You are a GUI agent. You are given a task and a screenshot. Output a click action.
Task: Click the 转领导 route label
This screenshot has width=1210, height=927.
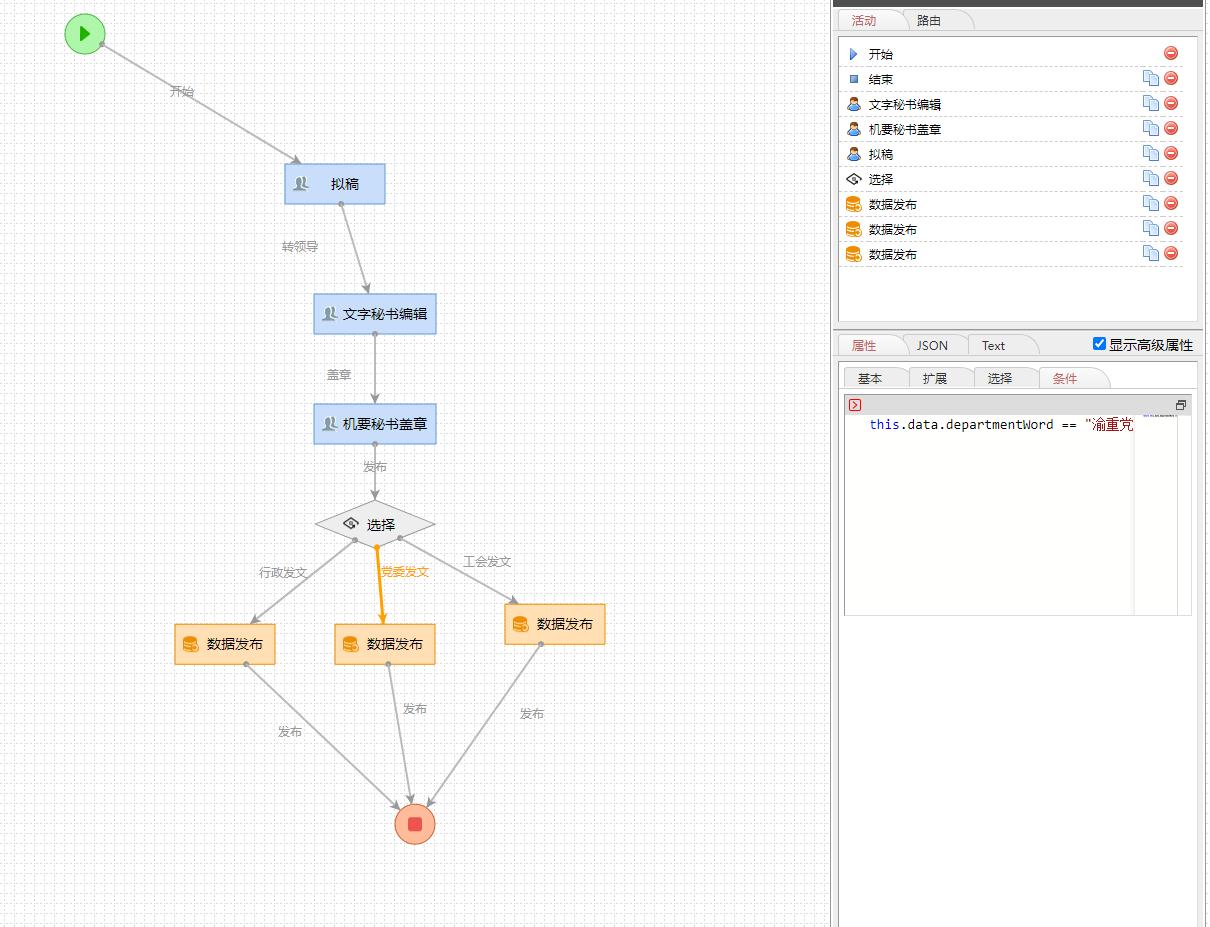click(x=300, y=246)
